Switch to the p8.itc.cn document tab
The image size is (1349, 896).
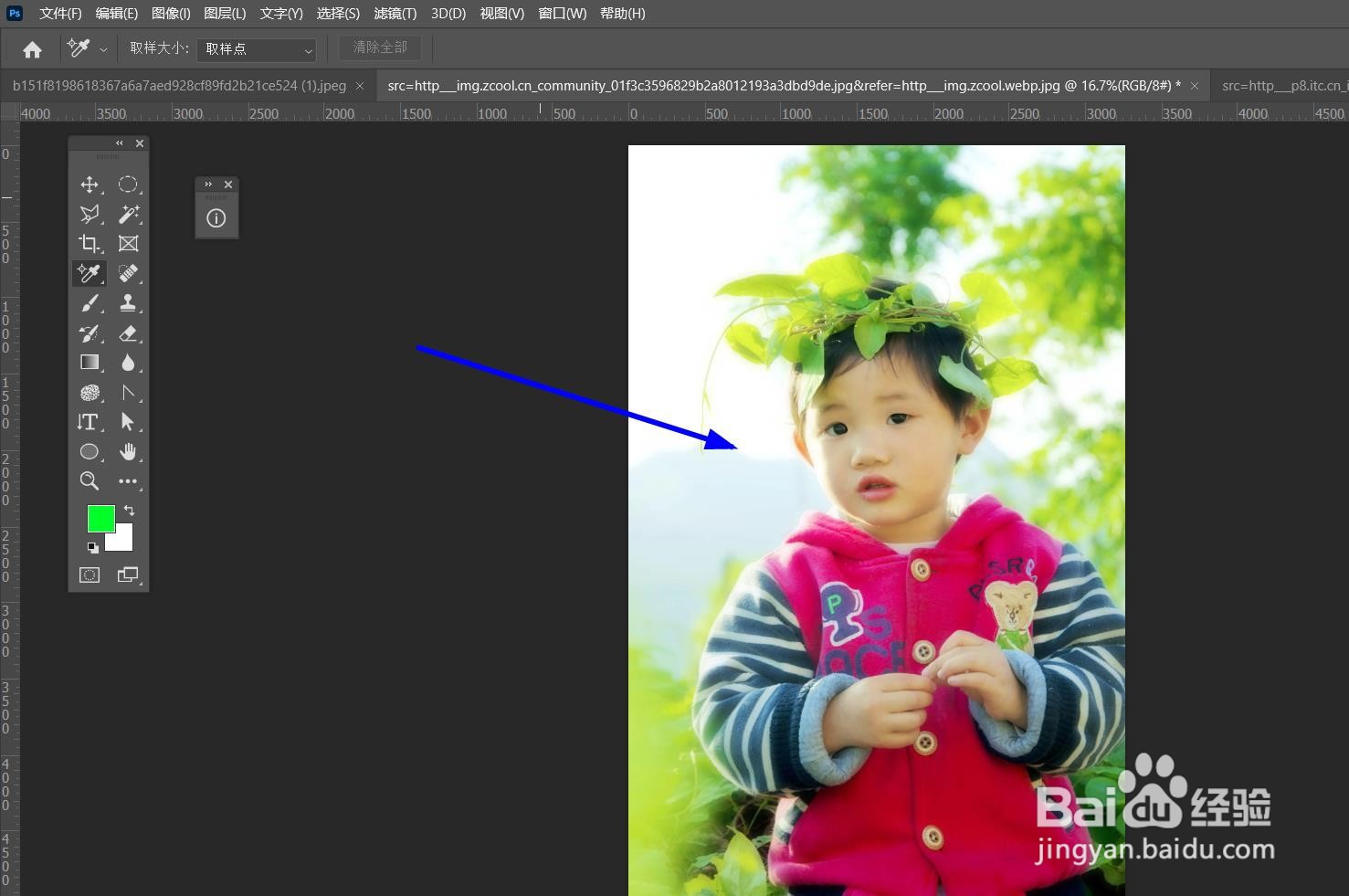[x=1280, y=86]
